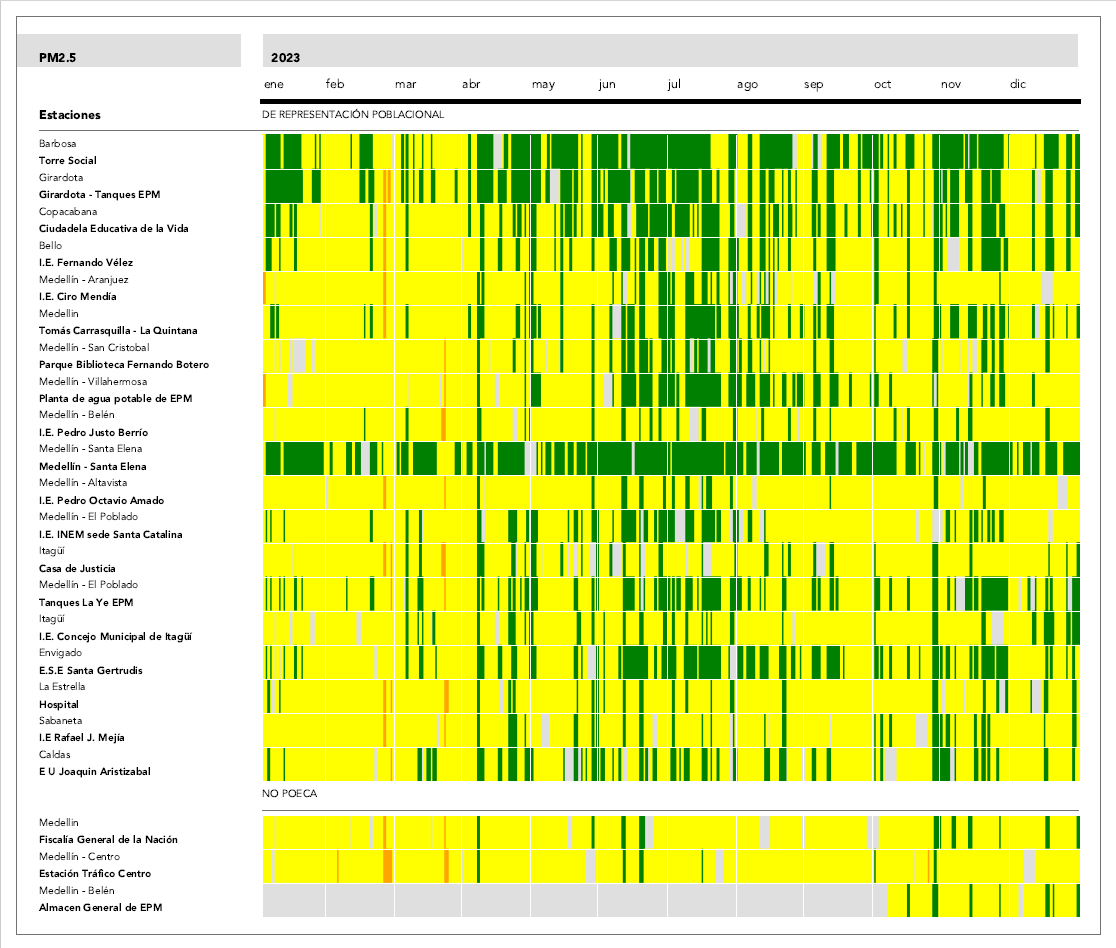Click the 'oct' month label
Screen dimensions: 1116x948
point(882,85)
